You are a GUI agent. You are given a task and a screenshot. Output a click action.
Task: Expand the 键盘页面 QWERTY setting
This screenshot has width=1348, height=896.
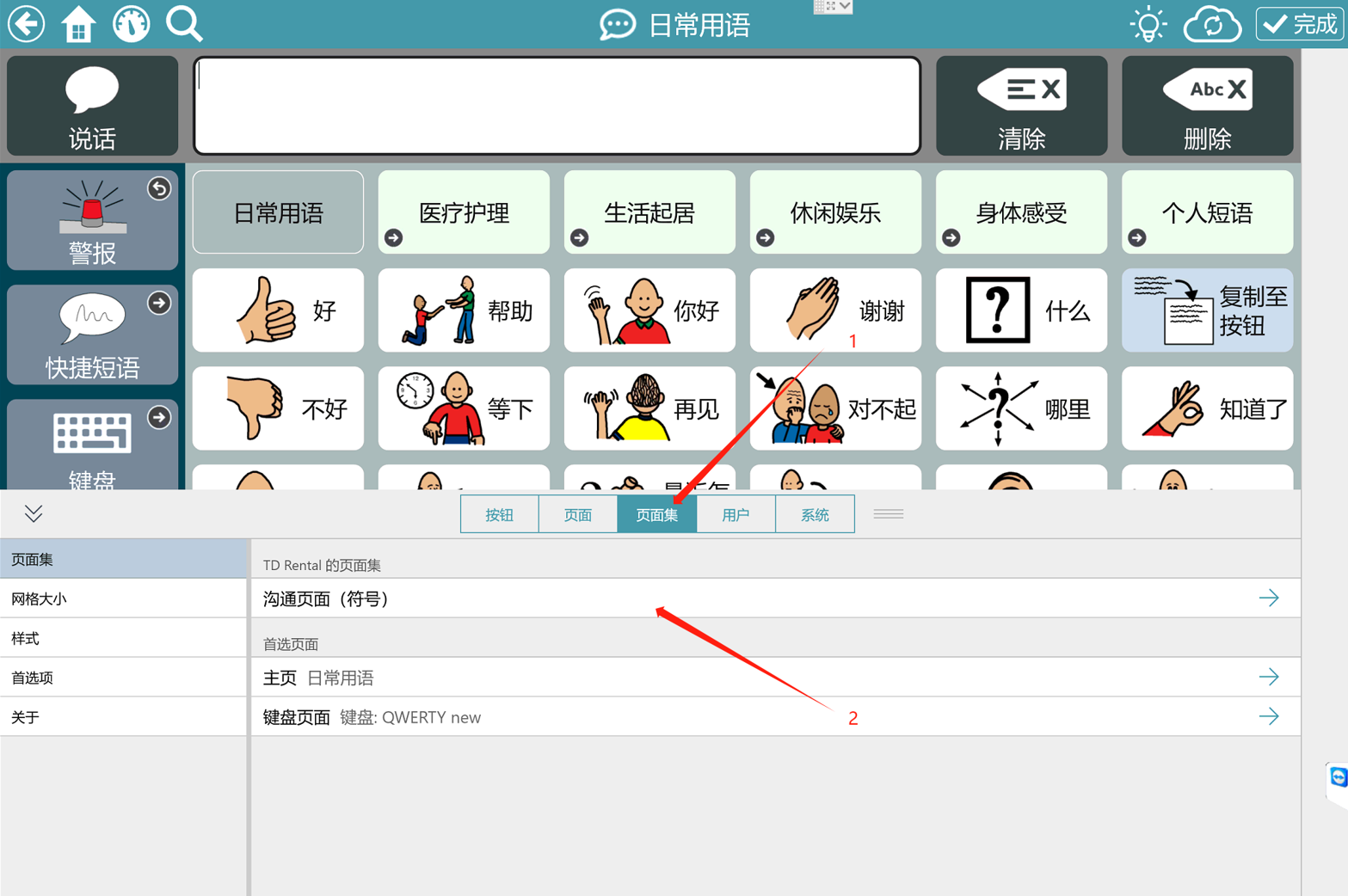[1268, 717]
